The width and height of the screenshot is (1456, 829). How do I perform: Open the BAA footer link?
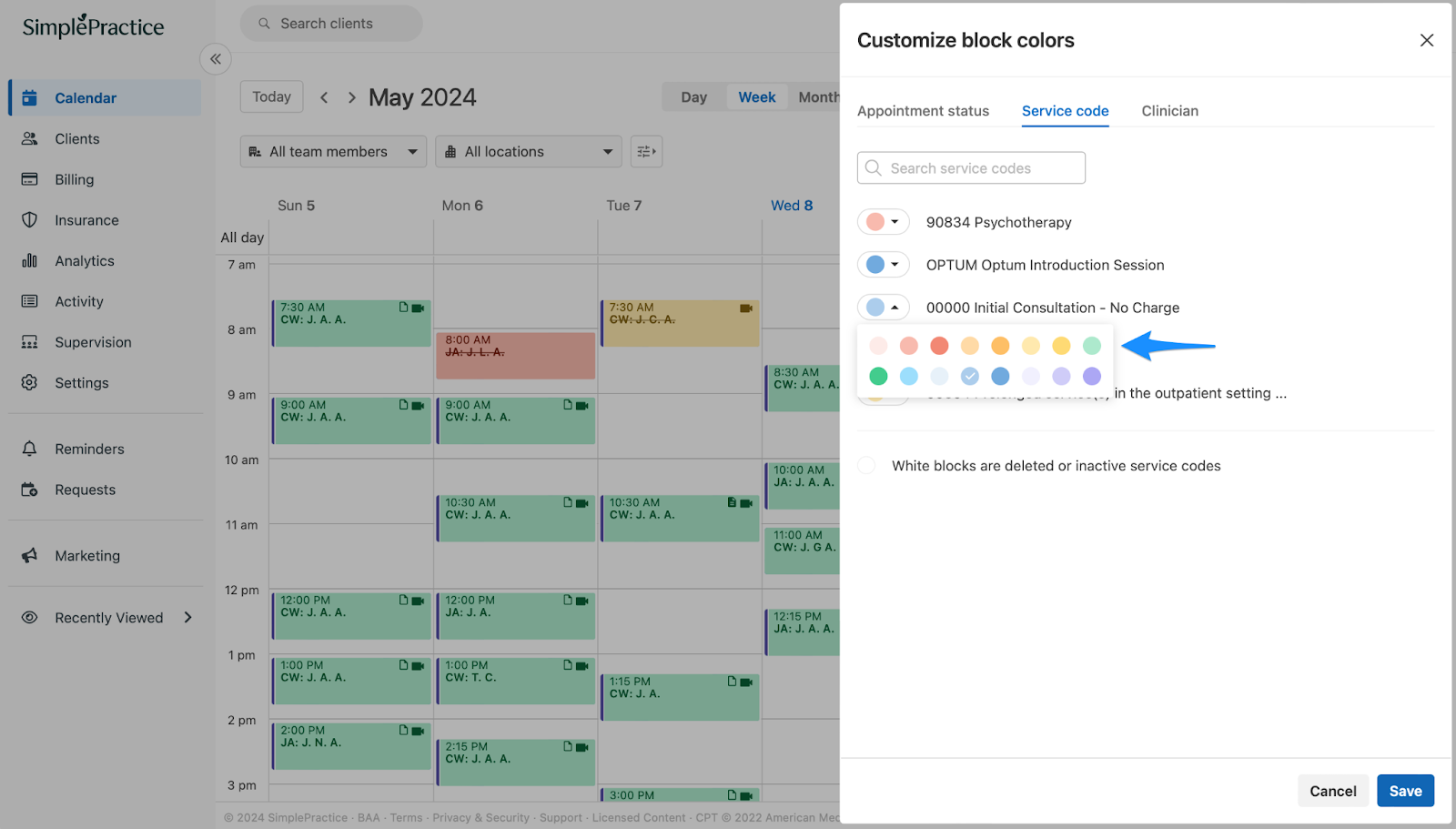pos(369,817)
